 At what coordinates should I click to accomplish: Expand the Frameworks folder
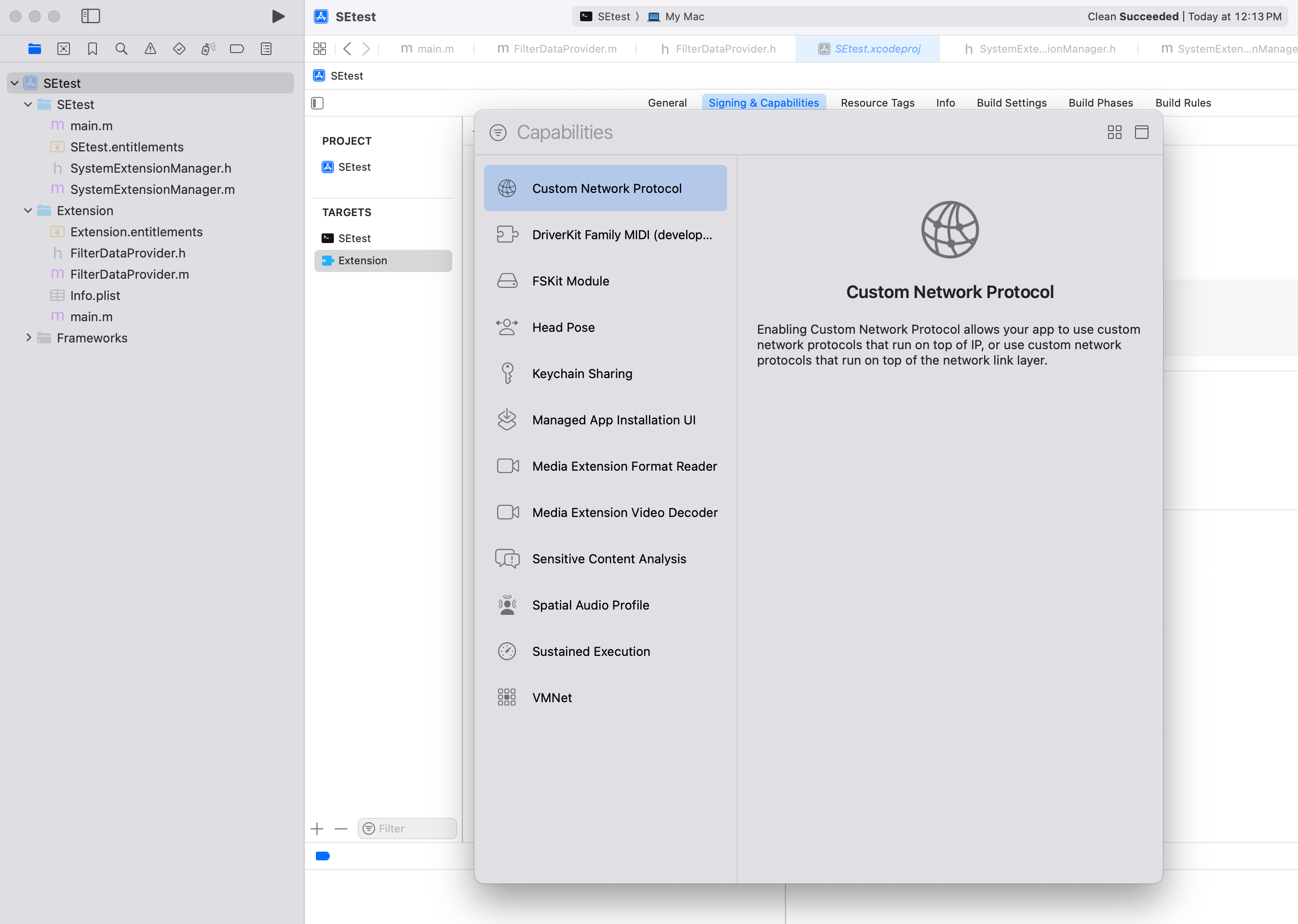point(28,338)
